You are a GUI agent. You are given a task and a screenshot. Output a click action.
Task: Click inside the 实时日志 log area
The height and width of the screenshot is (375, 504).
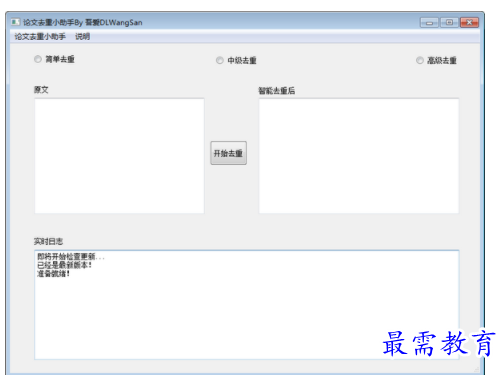247,305
